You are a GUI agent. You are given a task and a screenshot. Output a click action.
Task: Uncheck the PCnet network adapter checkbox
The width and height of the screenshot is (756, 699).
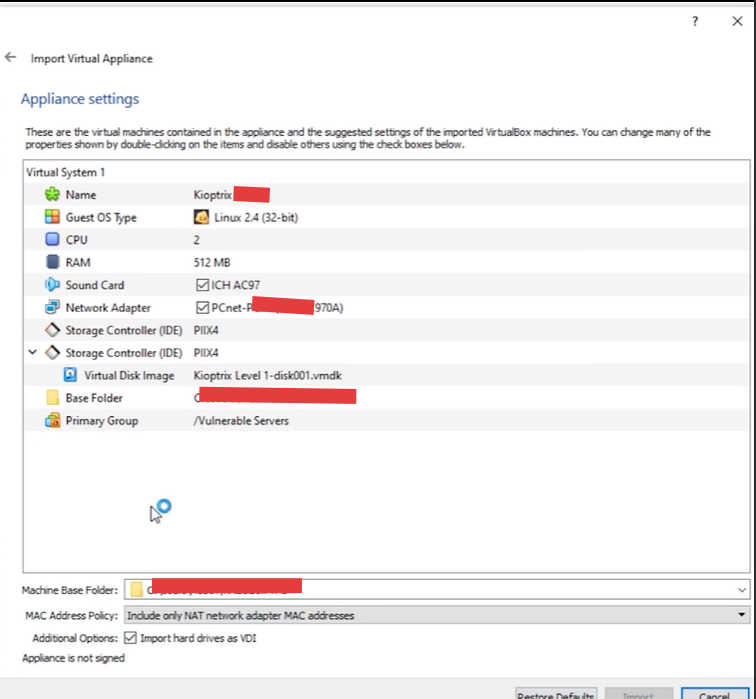click(x=202, y=308)
